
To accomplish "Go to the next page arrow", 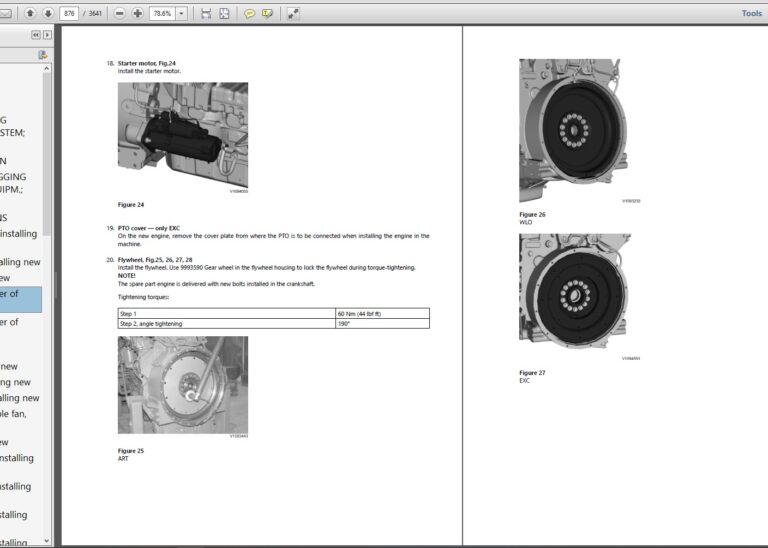I will point(47,13).
